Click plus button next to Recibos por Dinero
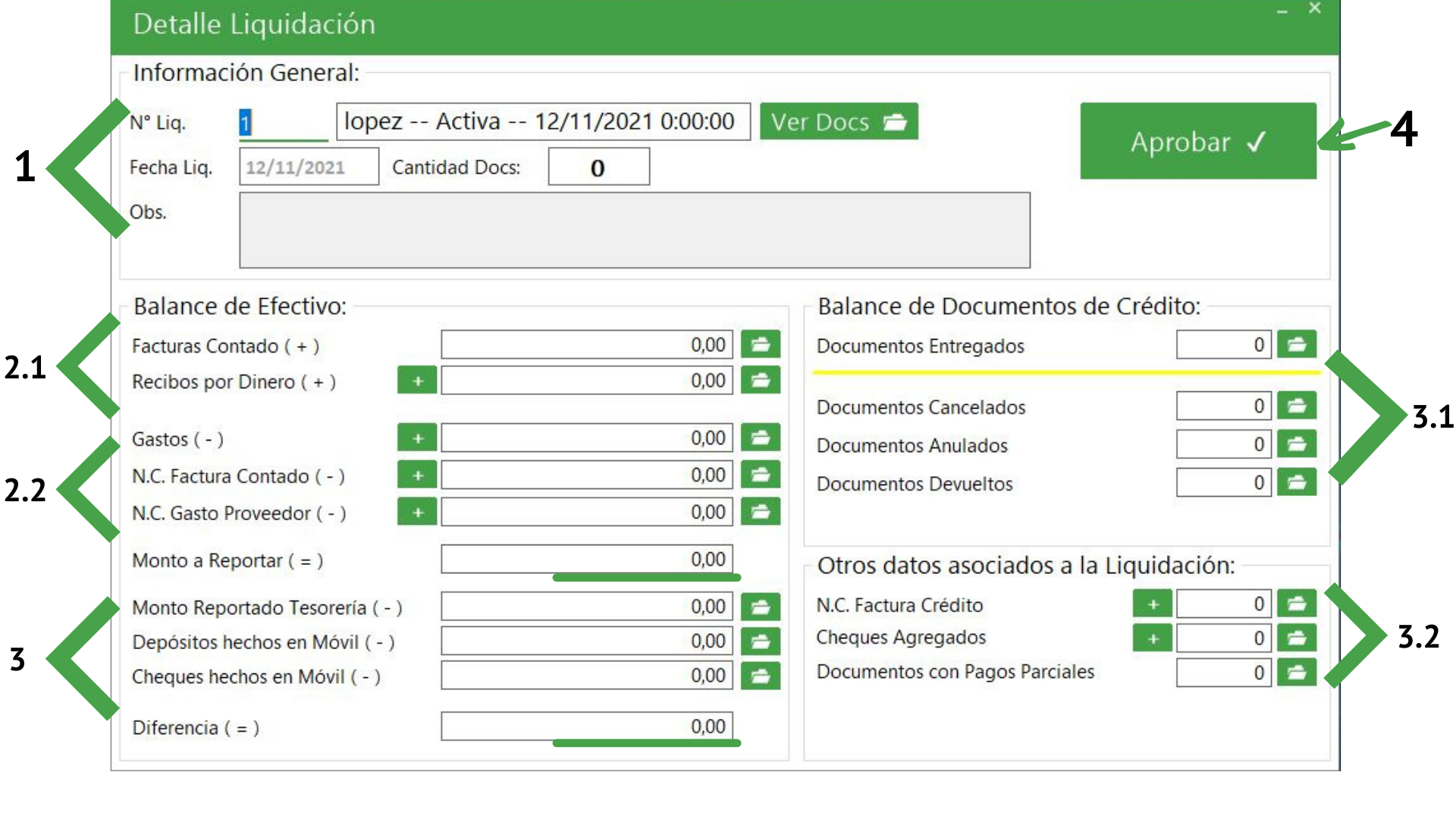The width and height of the screenshot is (1456, 819). 417,381
